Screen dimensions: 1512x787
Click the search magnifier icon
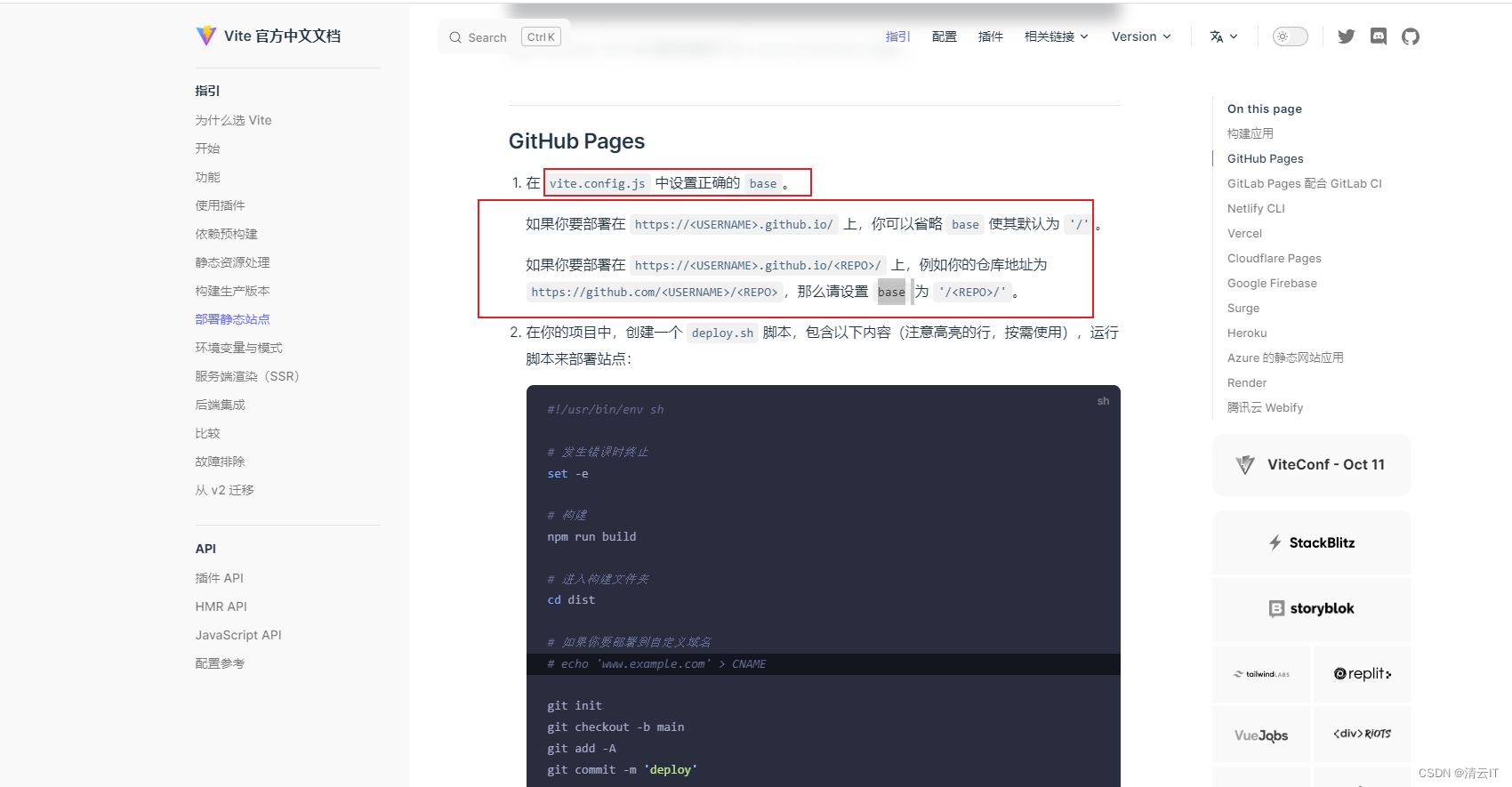tap(455, 37)
